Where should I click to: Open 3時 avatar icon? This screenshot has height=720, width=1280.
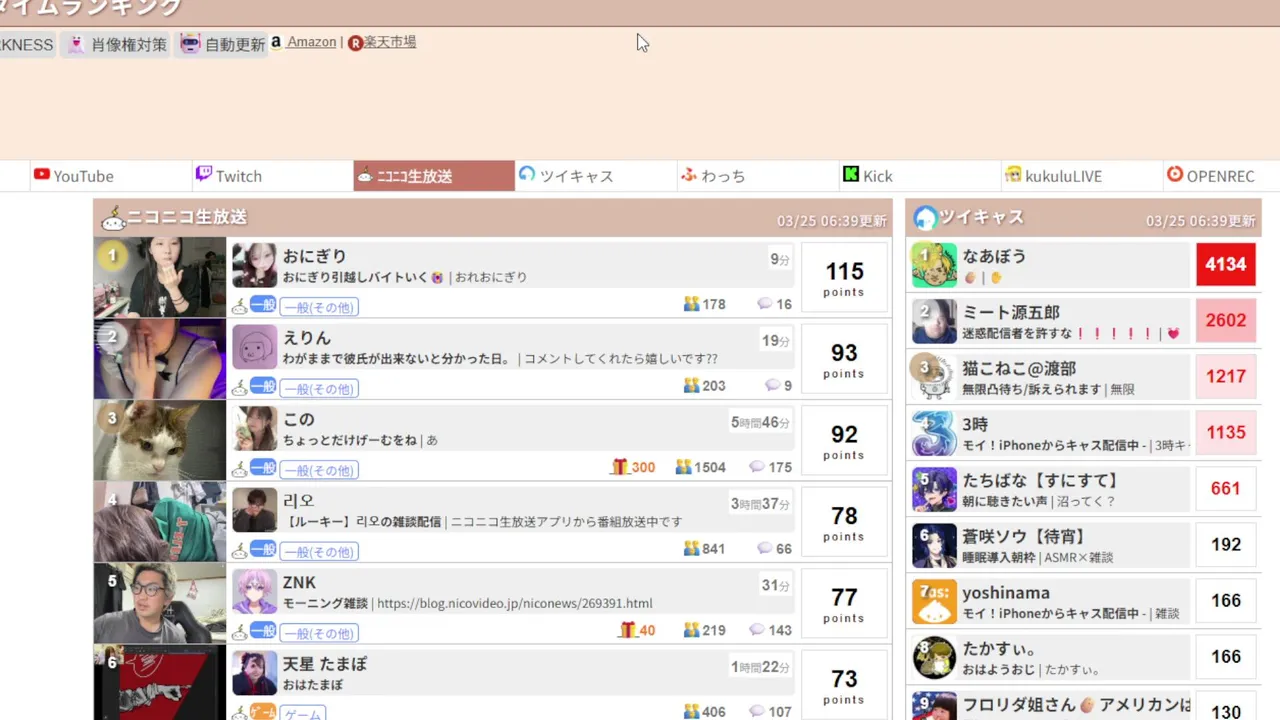pyautogui.click(x=934, y=433)
